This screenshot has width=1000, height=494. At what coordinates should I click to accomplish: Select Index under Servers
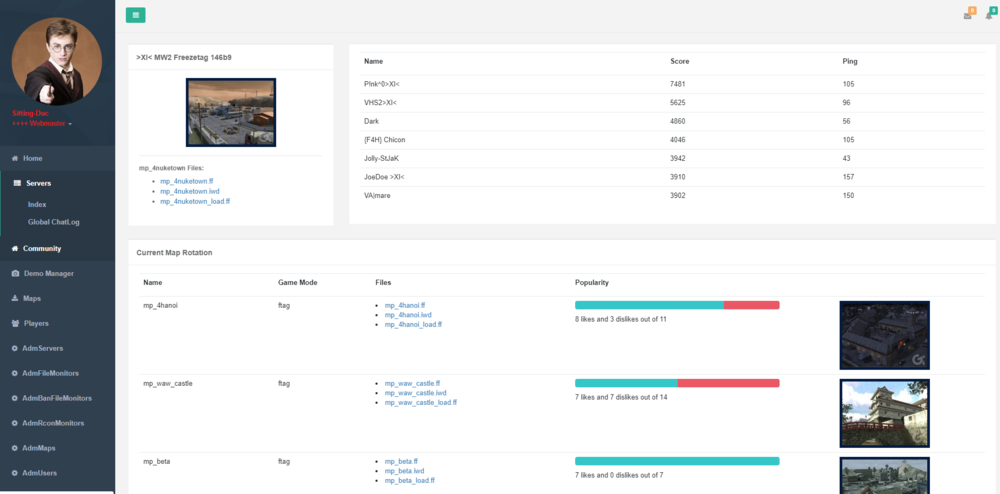click(x=37, y=204)
